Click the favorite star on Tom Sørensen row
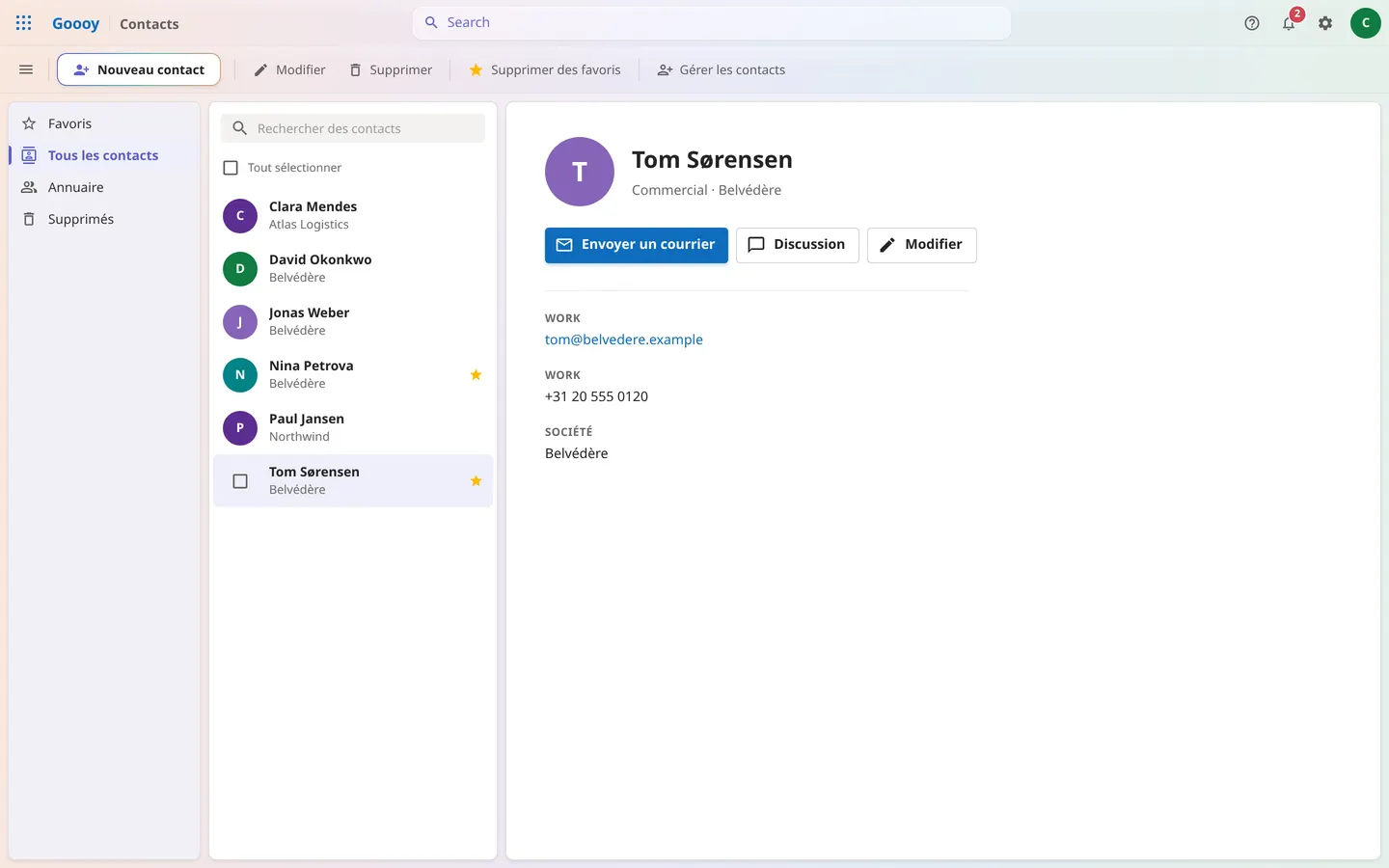This screenshot has height=868, width=1389. [476, 480]
